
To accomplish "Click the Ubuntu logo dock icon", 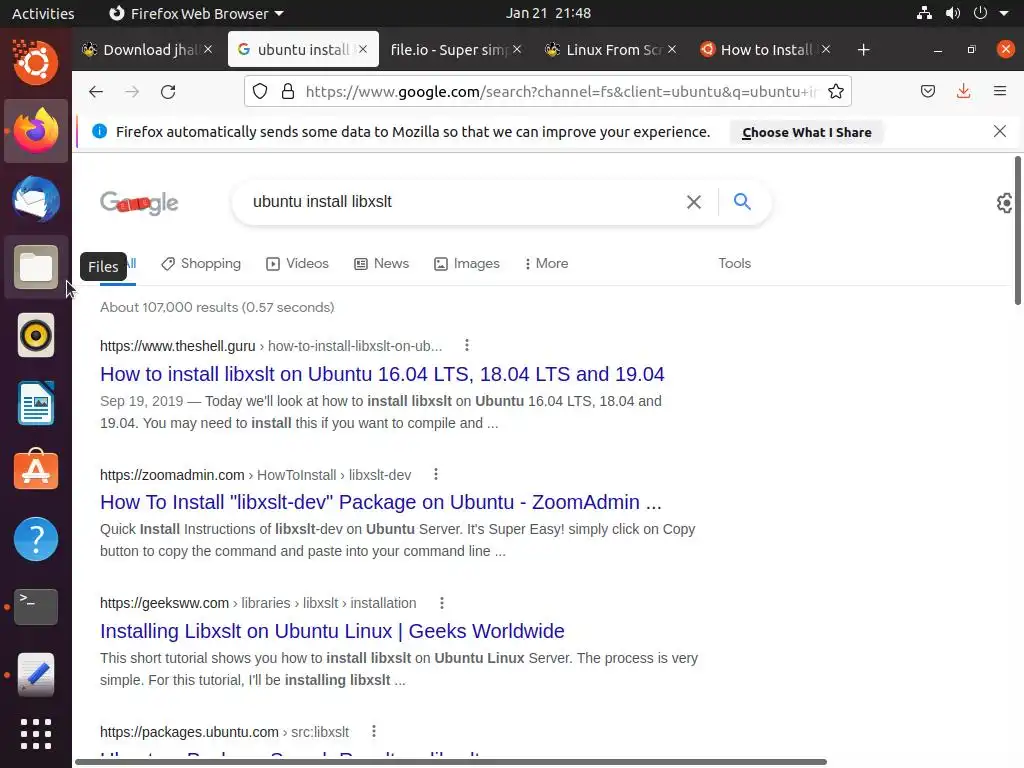I will (36, 62).
